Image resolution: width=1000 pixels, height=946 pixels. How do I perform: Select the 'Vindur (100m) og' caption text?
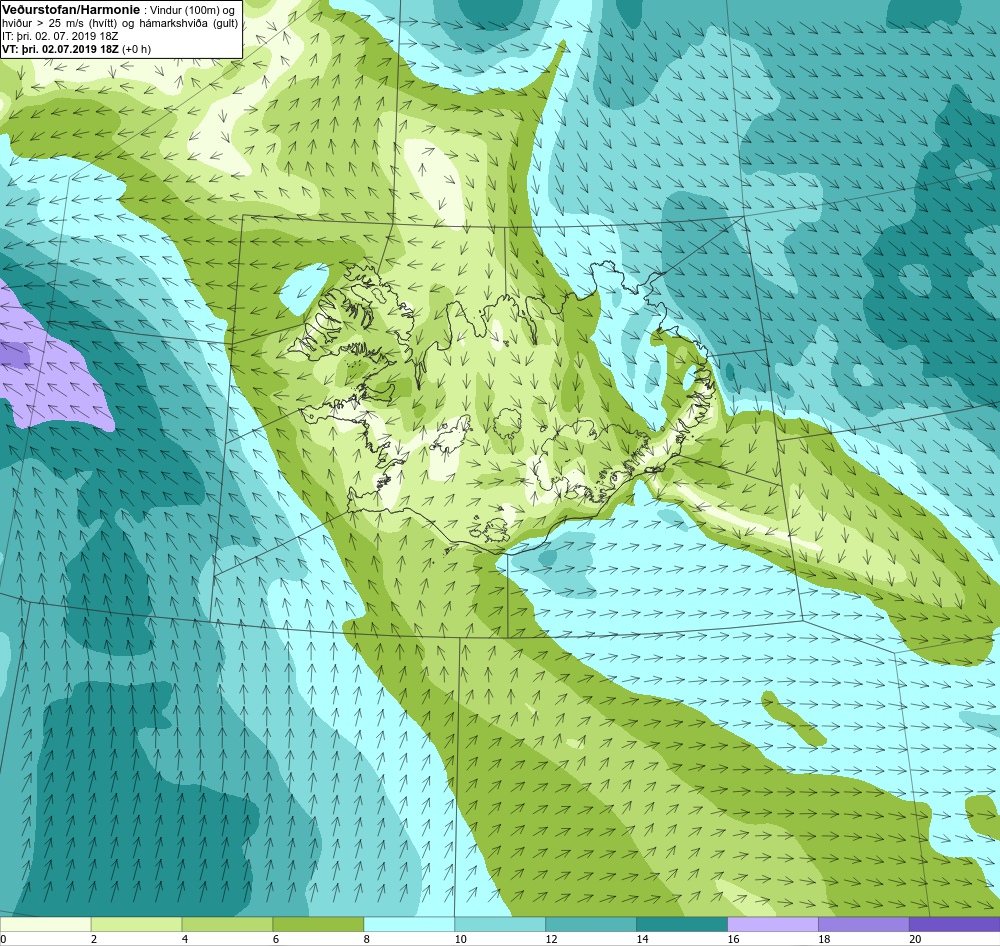click(192, 10)
